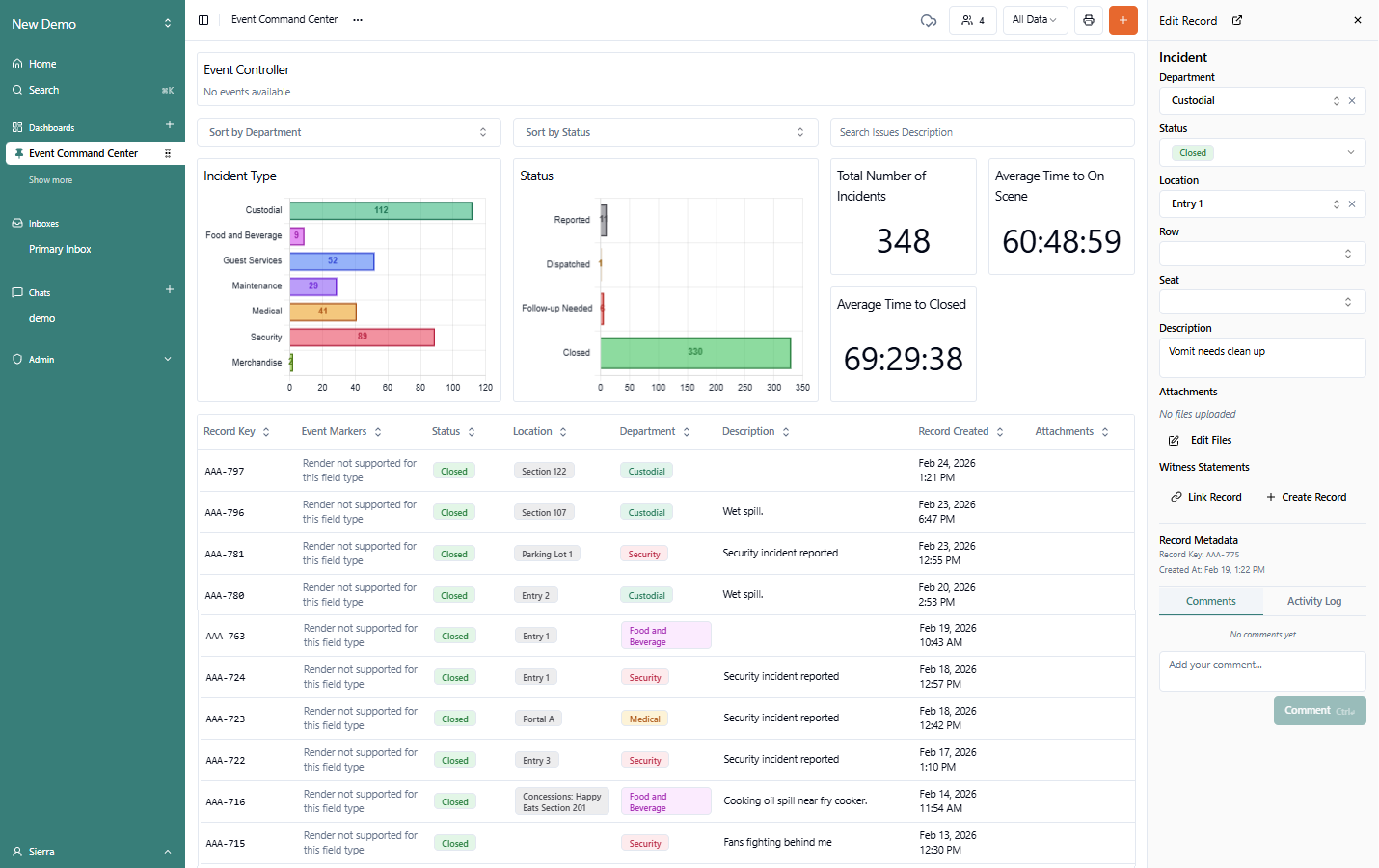Switch to the Activity Log tab
Image resolution: width=1379 pixels, height=868 pixels.
(1313, 601)
